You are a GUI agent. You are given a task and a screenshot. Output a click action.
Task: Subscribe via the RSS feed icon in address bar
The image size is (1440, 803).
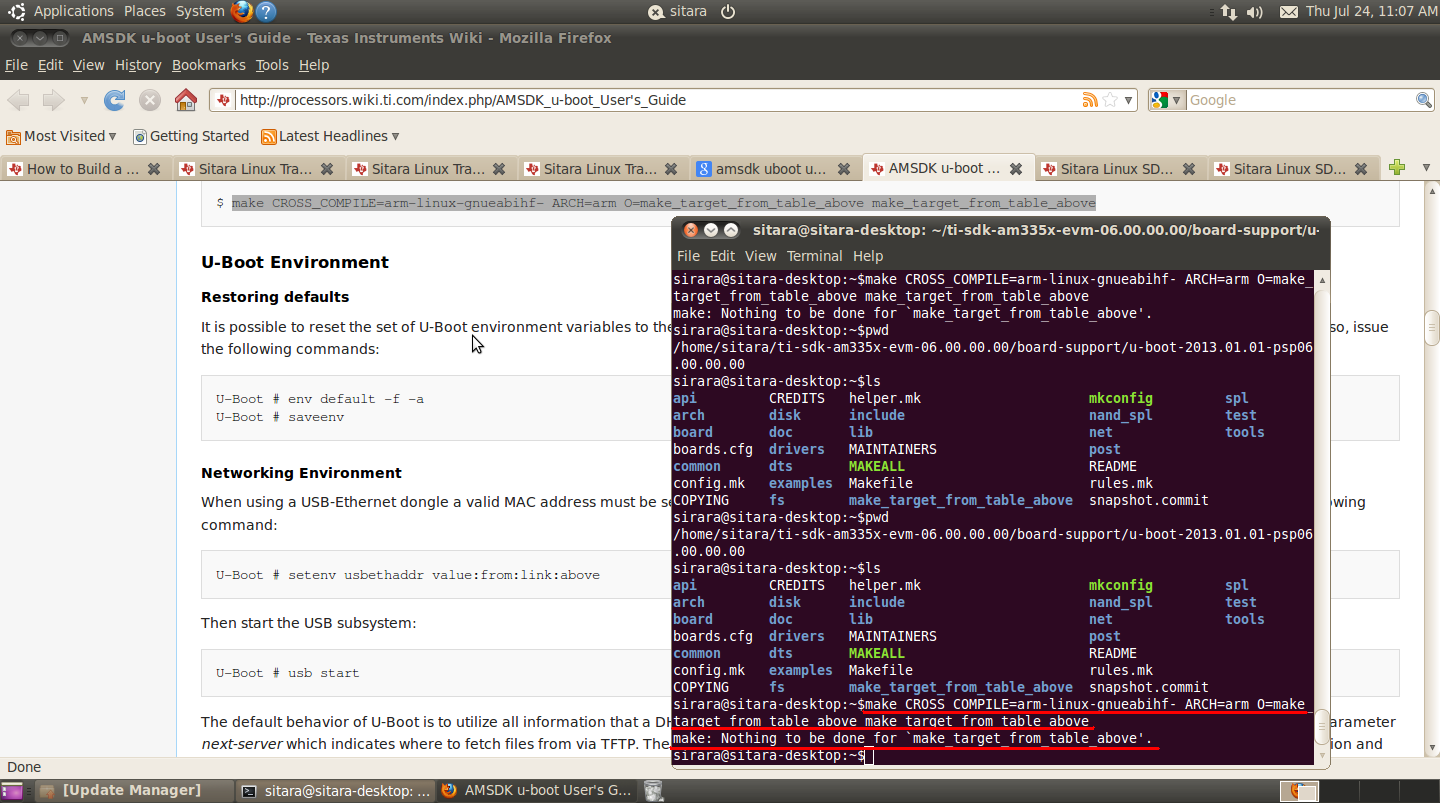[x=1090, y=100]
